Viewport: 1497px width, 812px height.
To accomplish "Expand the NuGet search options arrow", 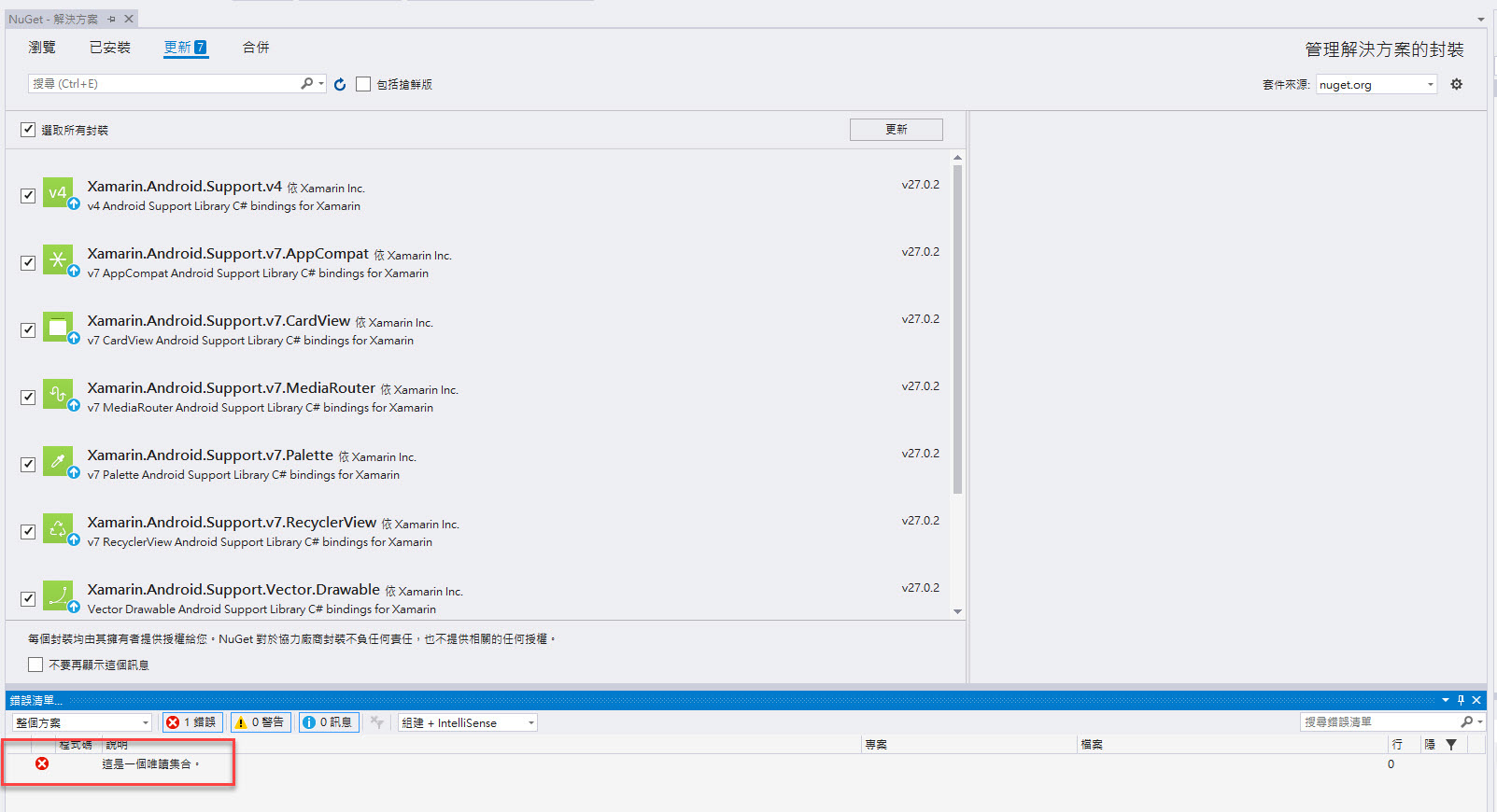I will [321, 83].
